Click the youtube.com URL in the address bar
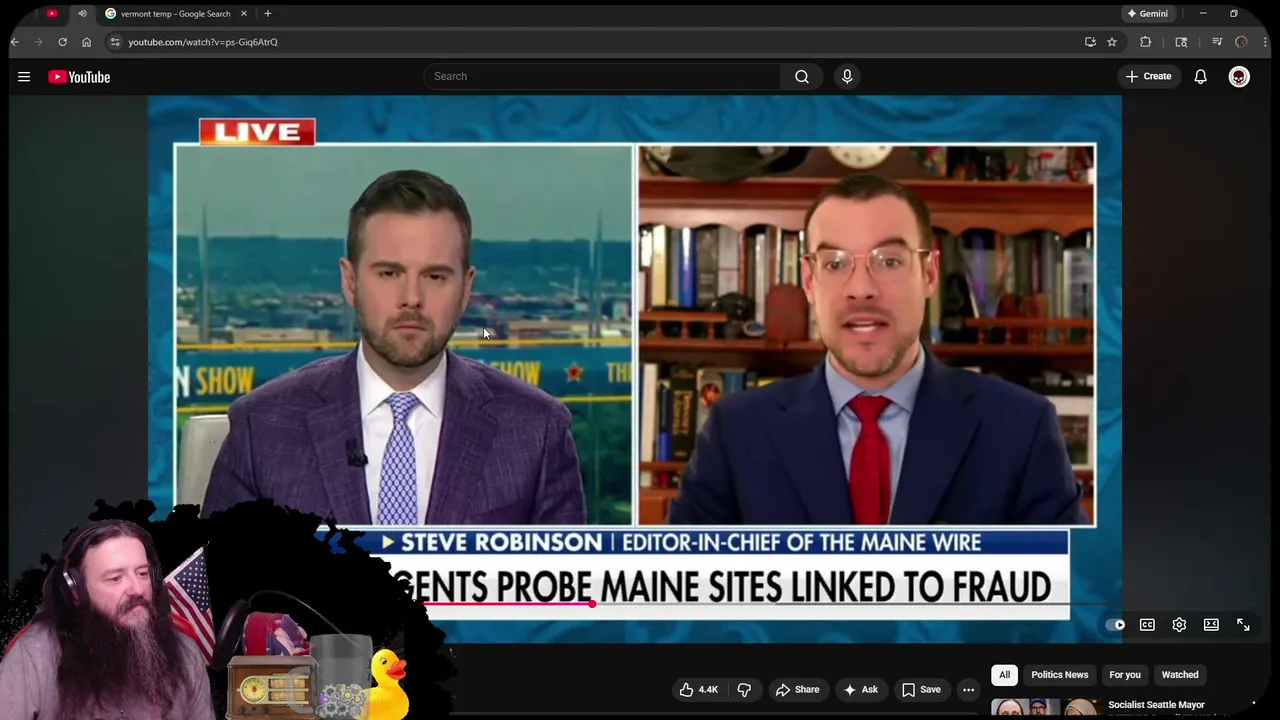The image size is (1280, 720). (x=203, y=42)
